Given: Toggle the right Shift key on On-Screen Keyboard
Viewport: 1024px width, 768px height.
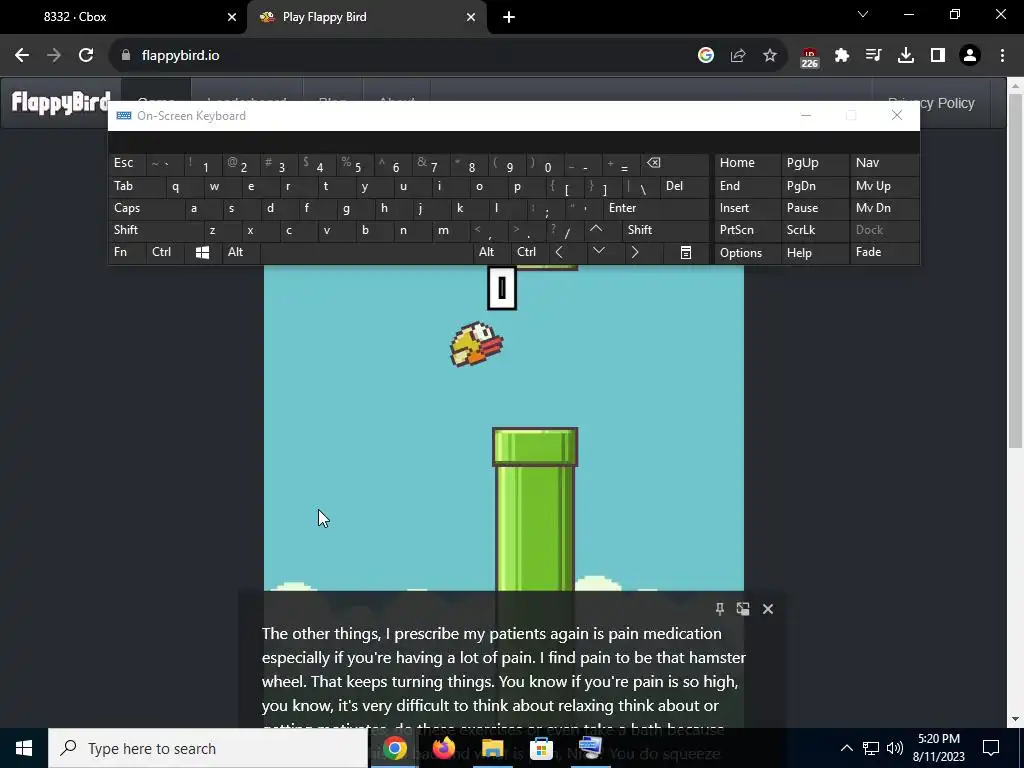Looking at the screenshot, I should click(x=665, y=230).
